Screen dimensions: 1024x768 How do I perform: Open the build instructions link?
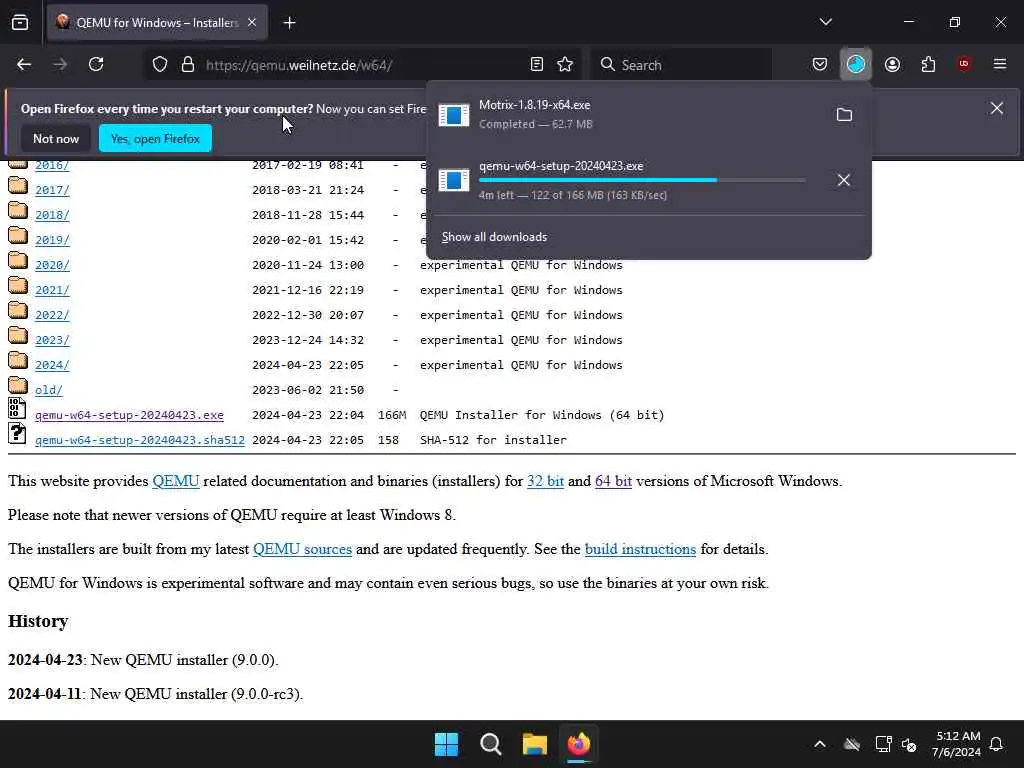point(640,549)
